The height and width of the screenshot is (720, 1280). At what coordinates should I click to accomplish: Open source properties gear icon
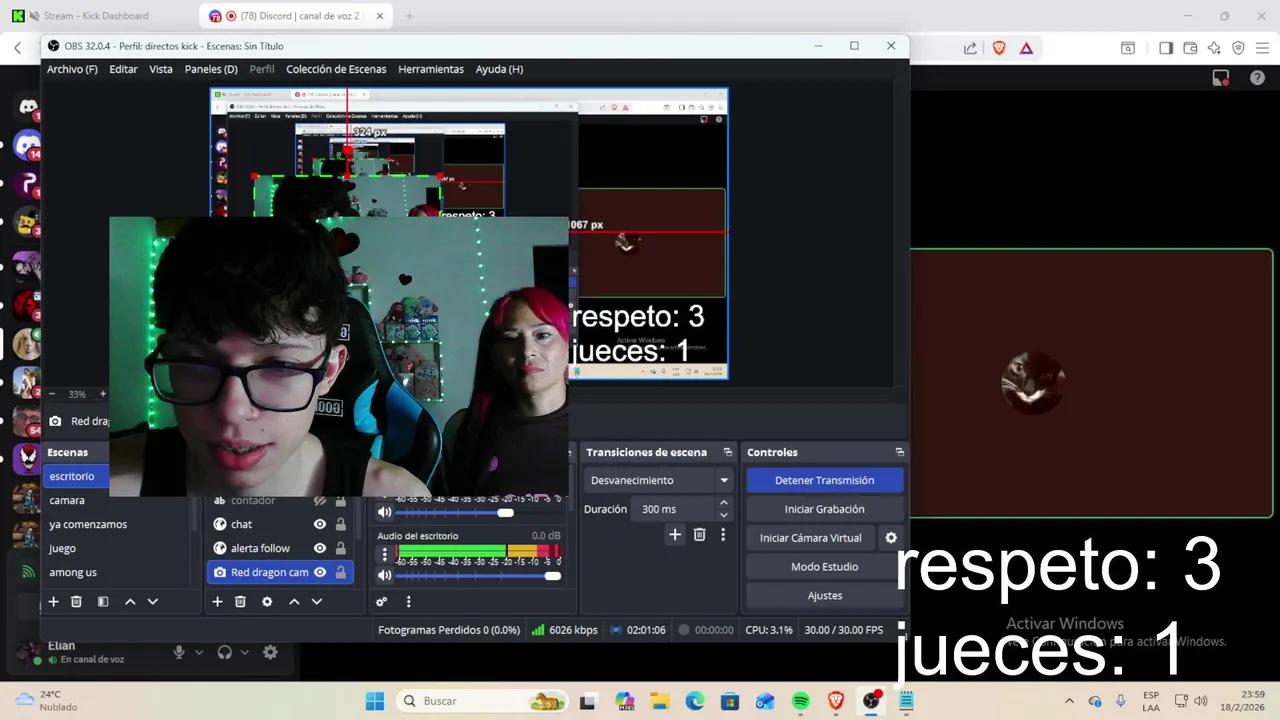267,601
